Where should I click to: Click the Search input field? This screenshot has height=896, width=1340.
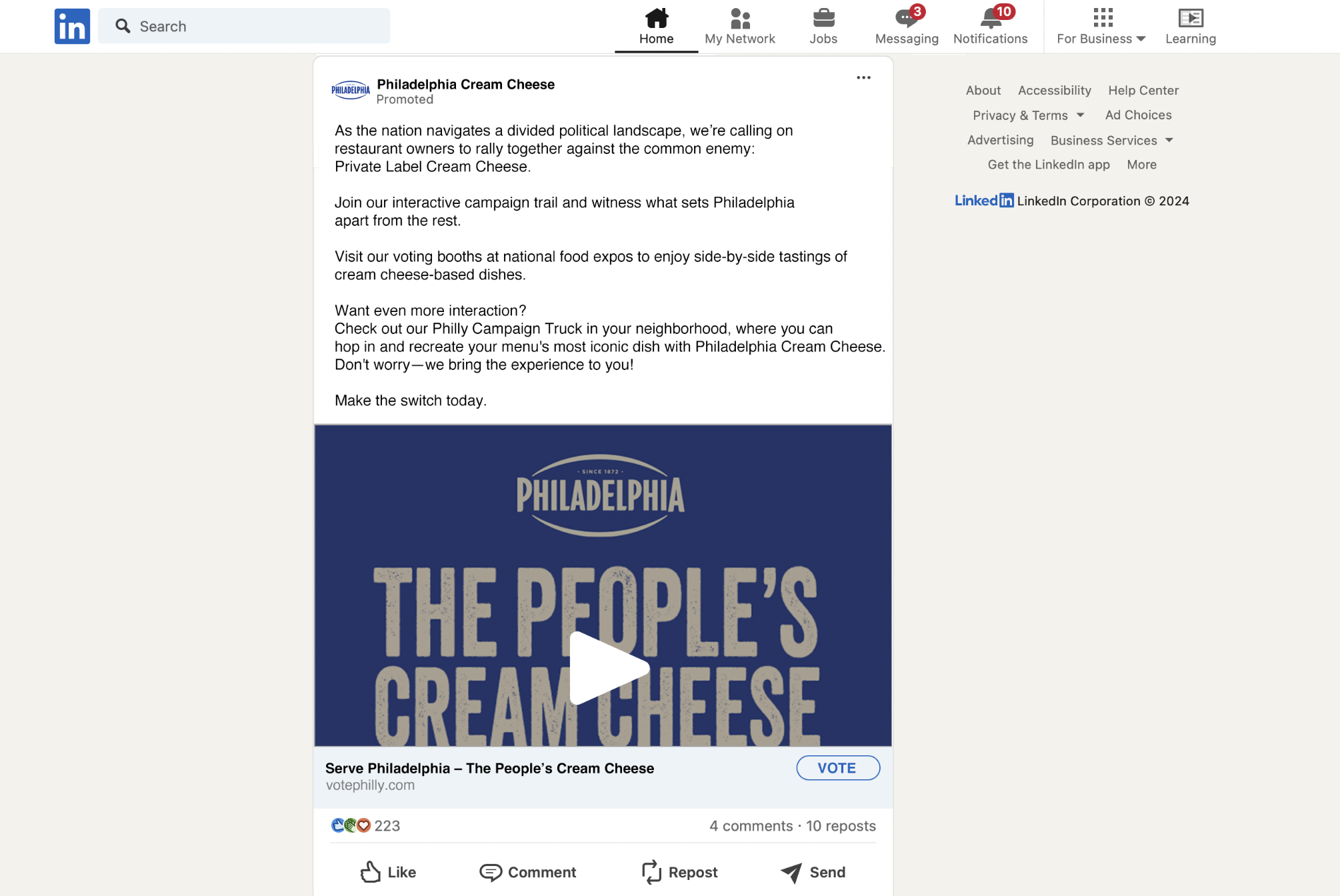point(244,26)
